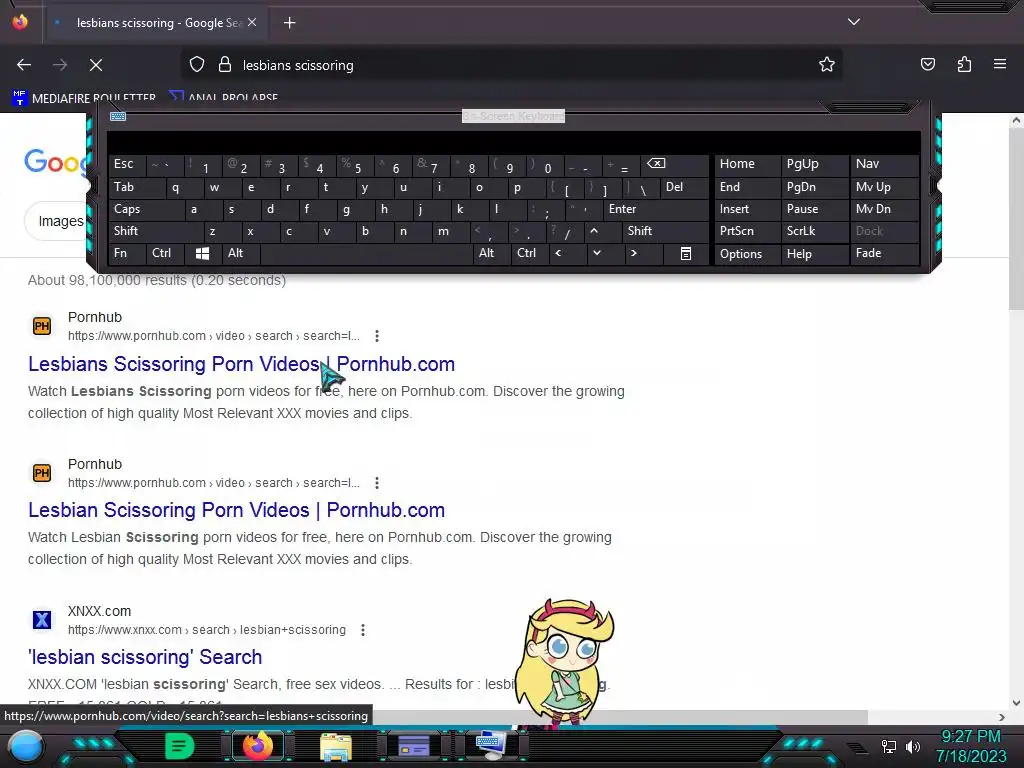Open a new tab with the plus button
This screenshot has height=768, width=1024.
click(289, 23)
